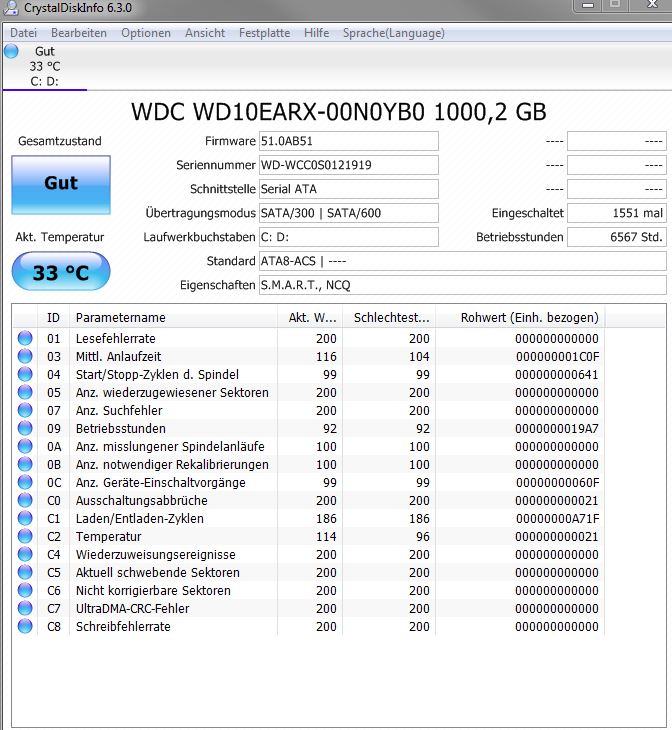Click the Standard field ATA8-ACS

[462, 261]
